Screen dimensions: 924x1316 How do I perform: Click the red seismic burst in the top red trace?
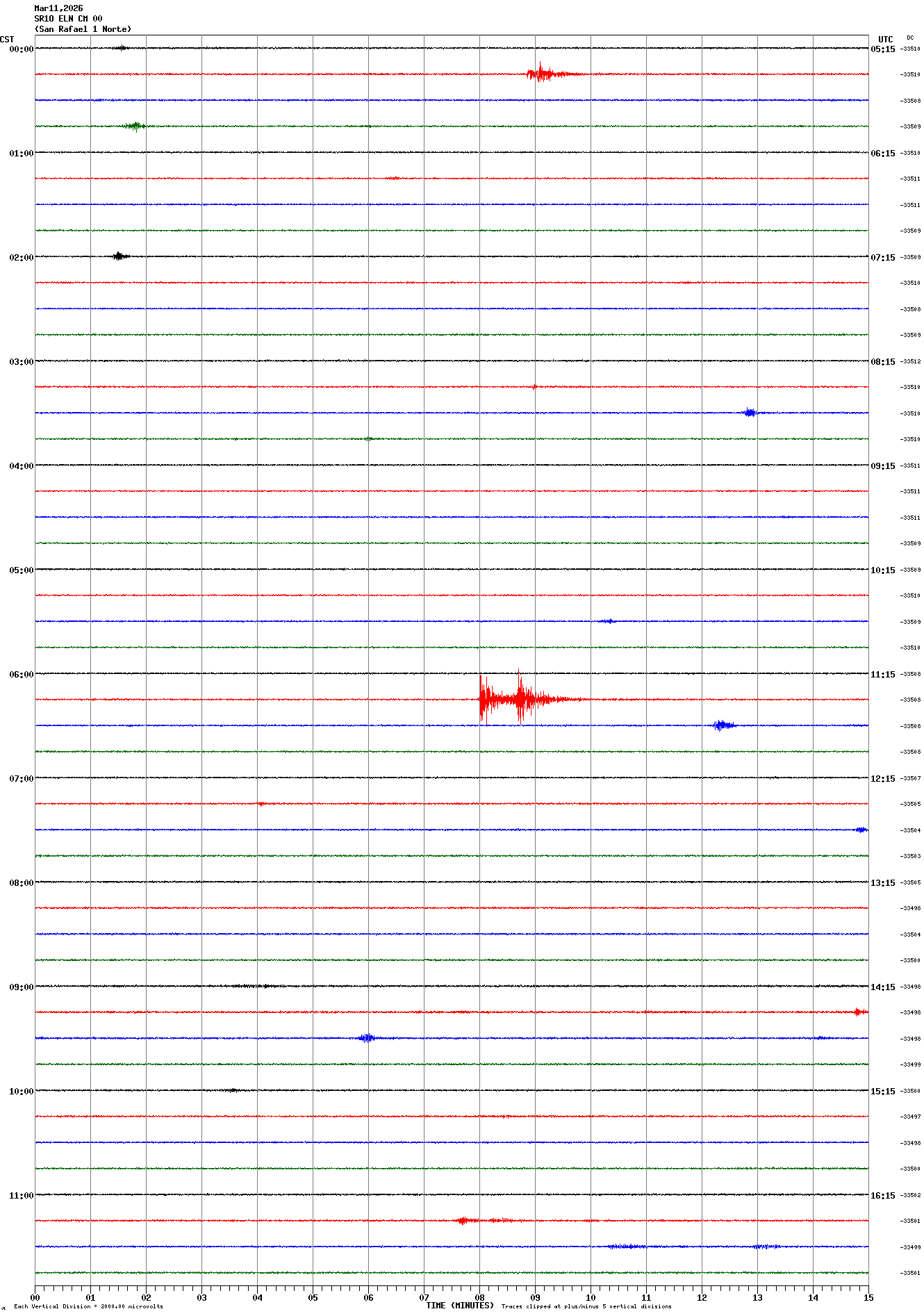click(542, 74)
